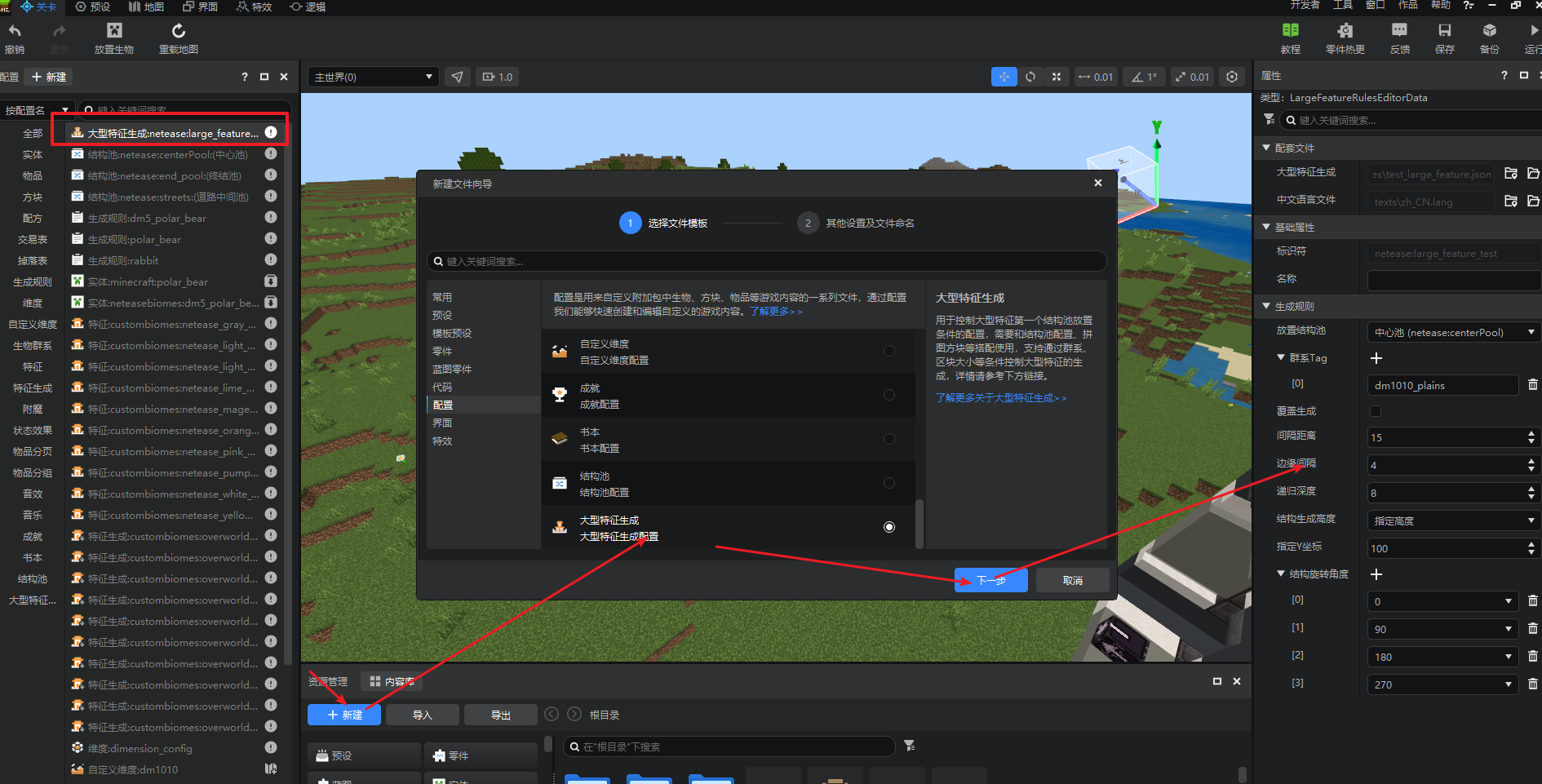The height and width of the screenshot is (784, 1542).
Task: Collapse the 基础属性 section
Action: tap(1266, 227)
